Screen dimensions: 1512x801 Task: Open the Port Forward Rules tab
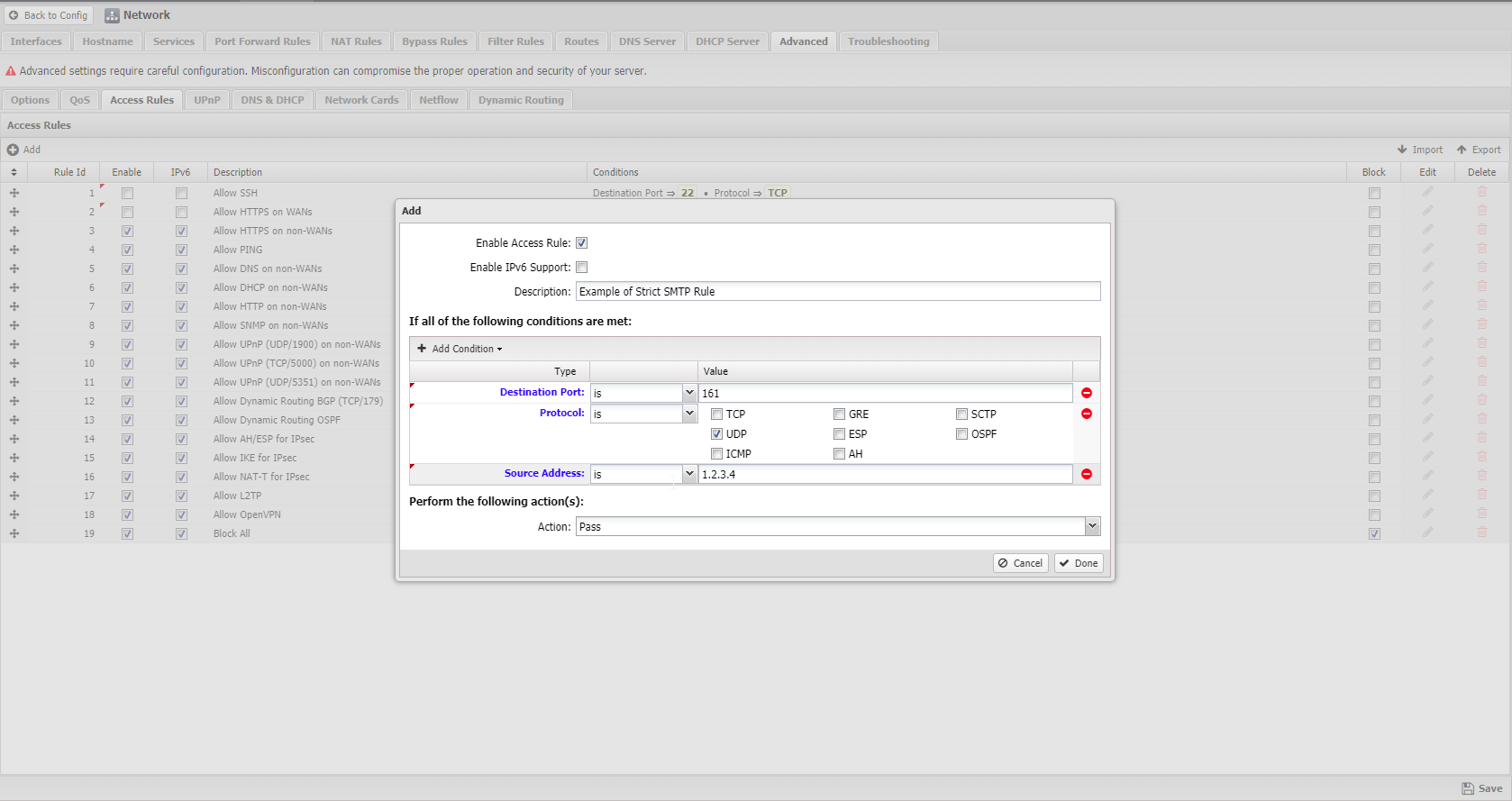[262, 41]
